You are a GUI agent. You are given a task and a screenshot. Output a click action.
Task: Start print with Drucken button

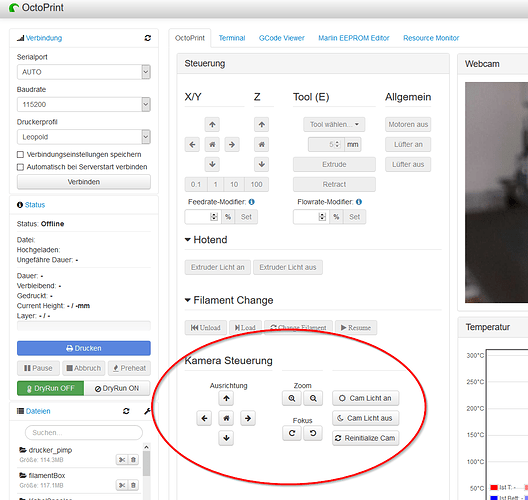click(84, 348)
